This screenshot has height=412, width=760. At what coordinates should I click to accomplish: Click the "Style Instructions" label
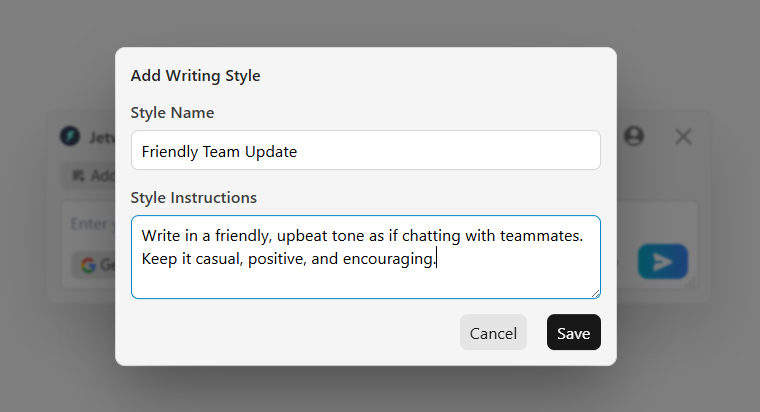(x=193, y=198)
